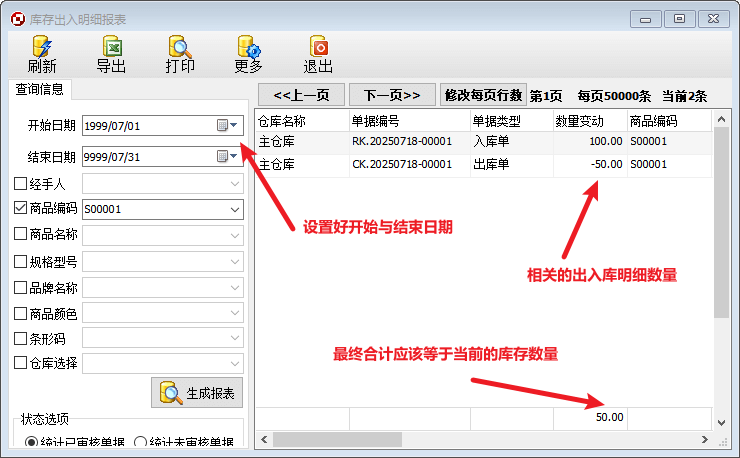Expand the 规格型号 dropdown list
Screen dimensions: 740x458
[x=235, y=262]
